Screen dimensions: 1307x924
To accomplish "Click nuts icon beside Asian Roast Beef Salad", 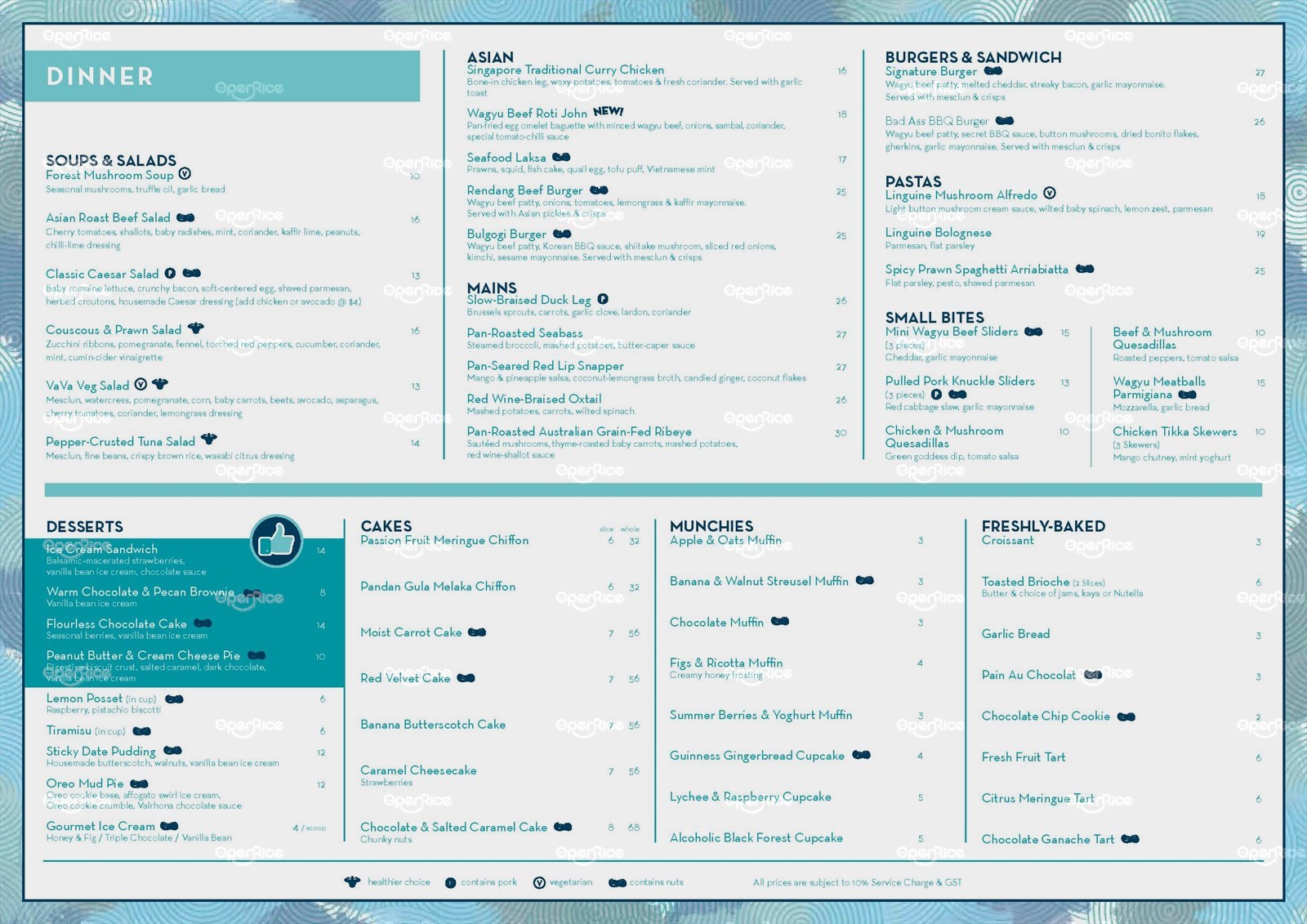I will (185, 217).
